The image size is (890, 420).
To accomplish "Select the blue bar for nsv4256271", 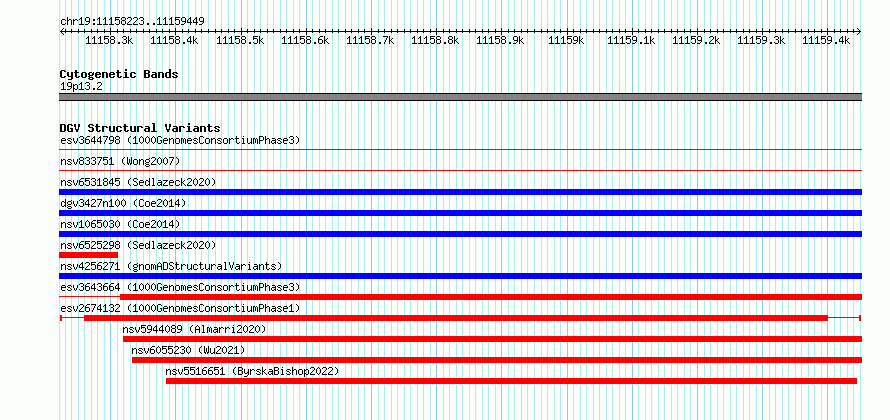I will (x=460, y=276).
